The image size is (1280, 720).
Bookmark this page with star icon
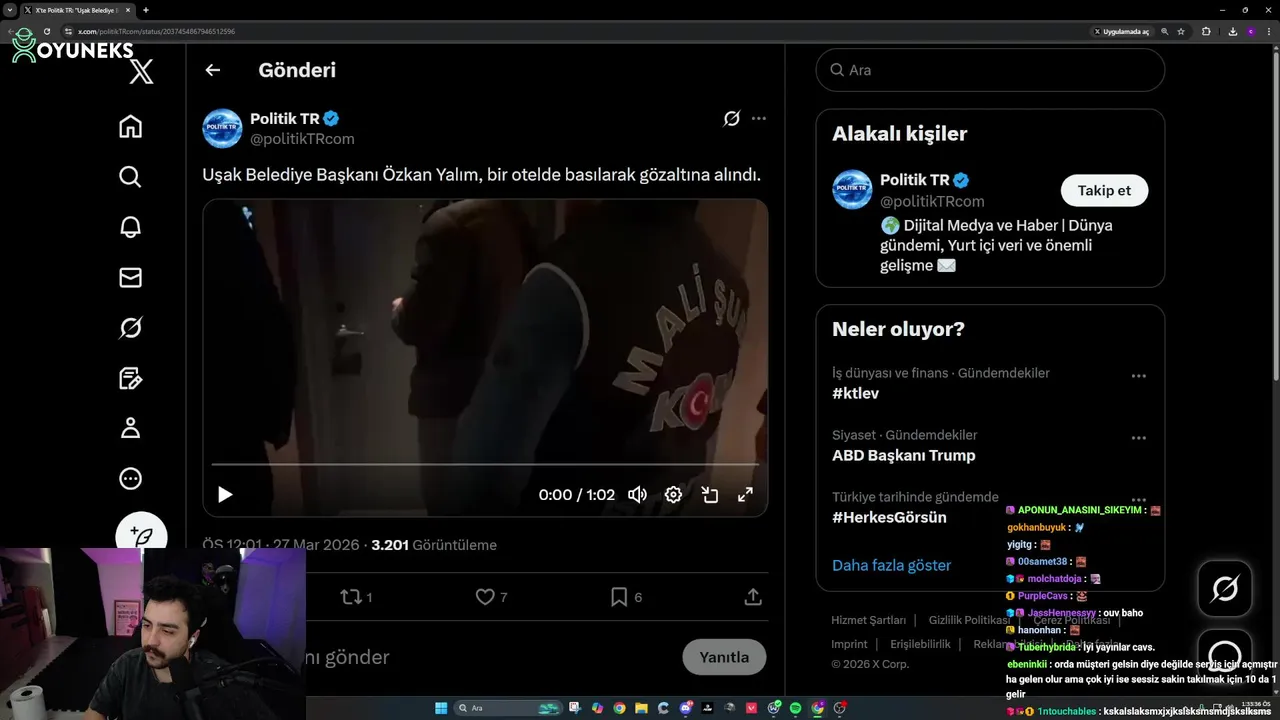pos(1181,32)
